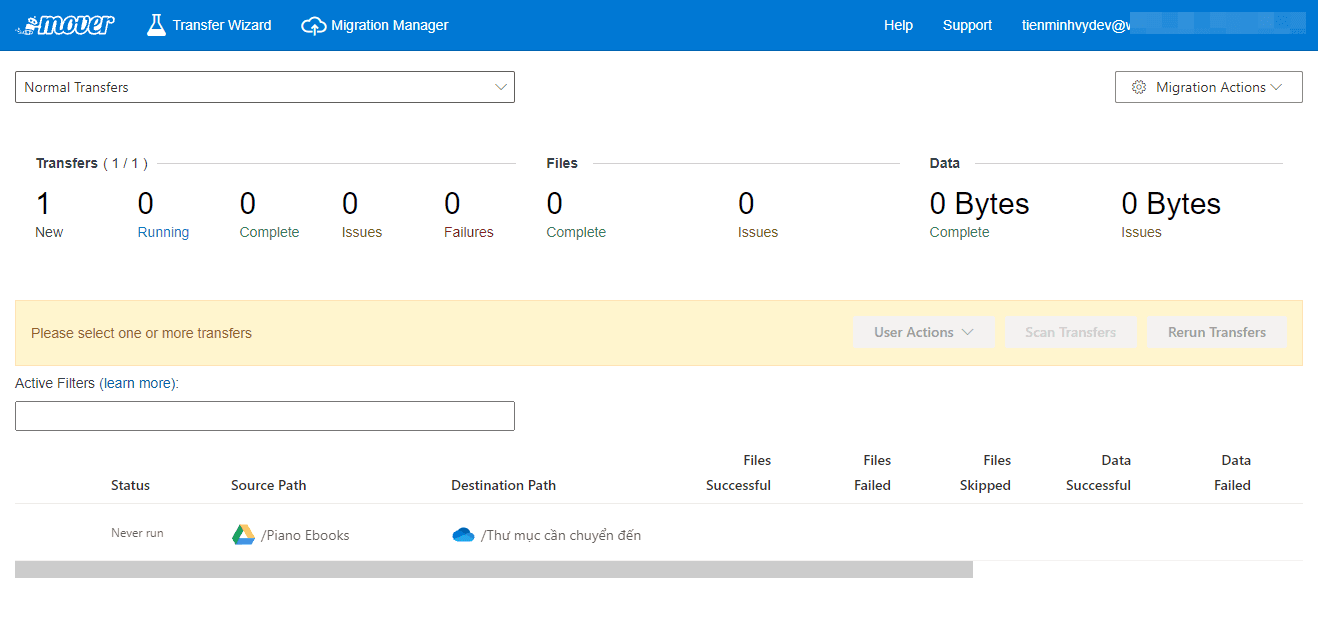
Task: Click the Migration Manager cloud icon
Action: click(314, 26)
